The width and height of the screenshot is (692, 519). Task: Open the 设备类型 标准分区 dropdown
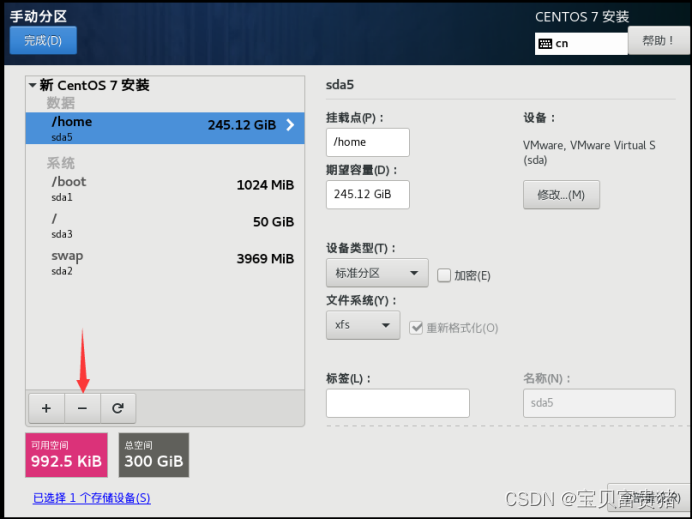377,273
